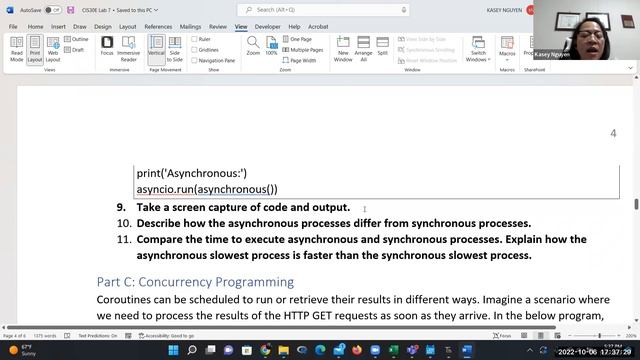
Task: Choose Multiple Pages zoom
Action: tap(303, 50)
